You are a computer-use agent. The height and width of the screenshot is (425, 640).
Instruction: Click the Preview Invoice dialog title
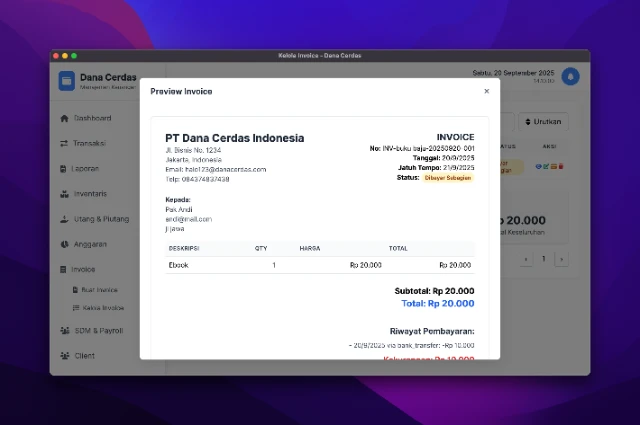click(x=181, y=91)
